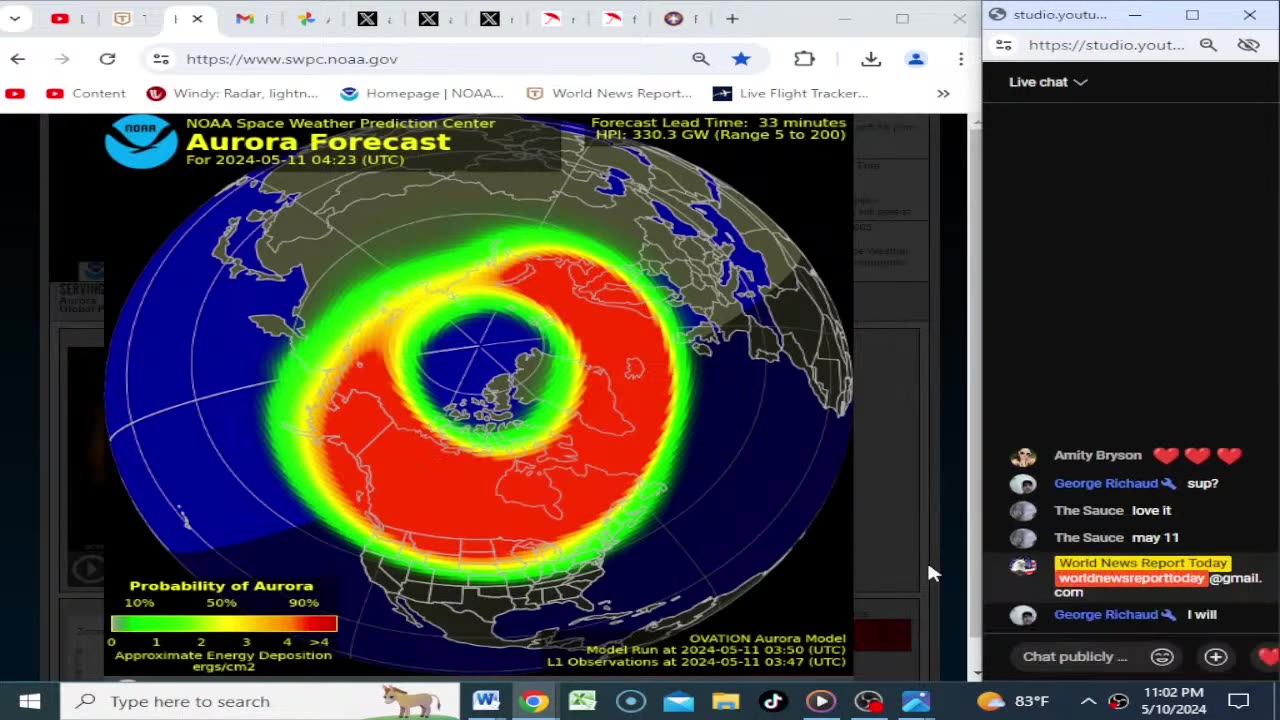Click the World News Report Today chat badge
1280x720 pixels.
[1142, 563]
